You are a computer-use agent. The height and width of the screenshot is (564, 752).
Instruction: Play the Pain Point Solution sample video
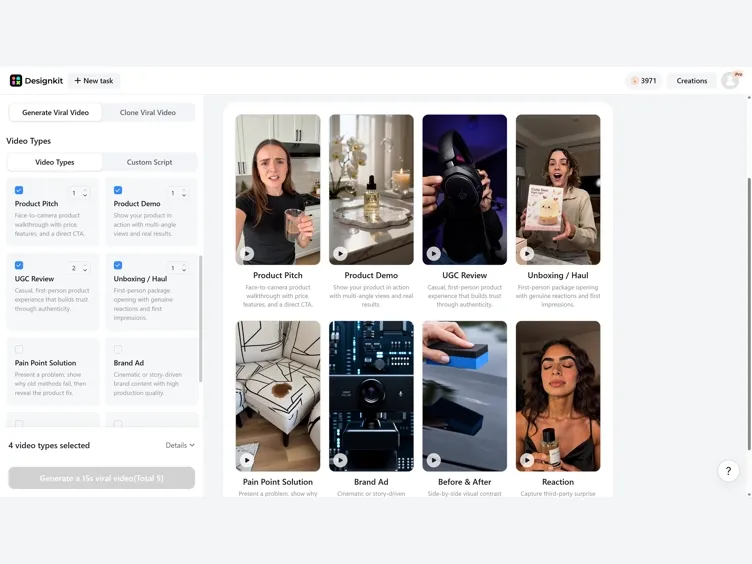[x=247, y=460]
